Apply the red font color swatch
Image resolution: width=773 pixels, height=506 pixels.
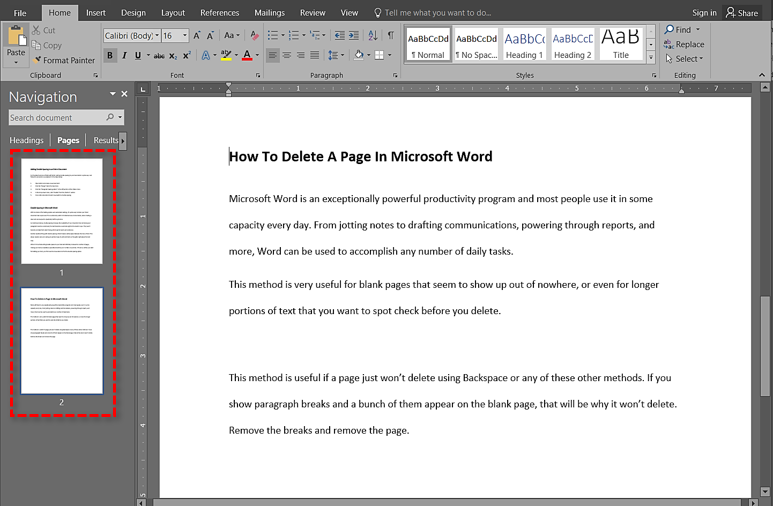247,56
